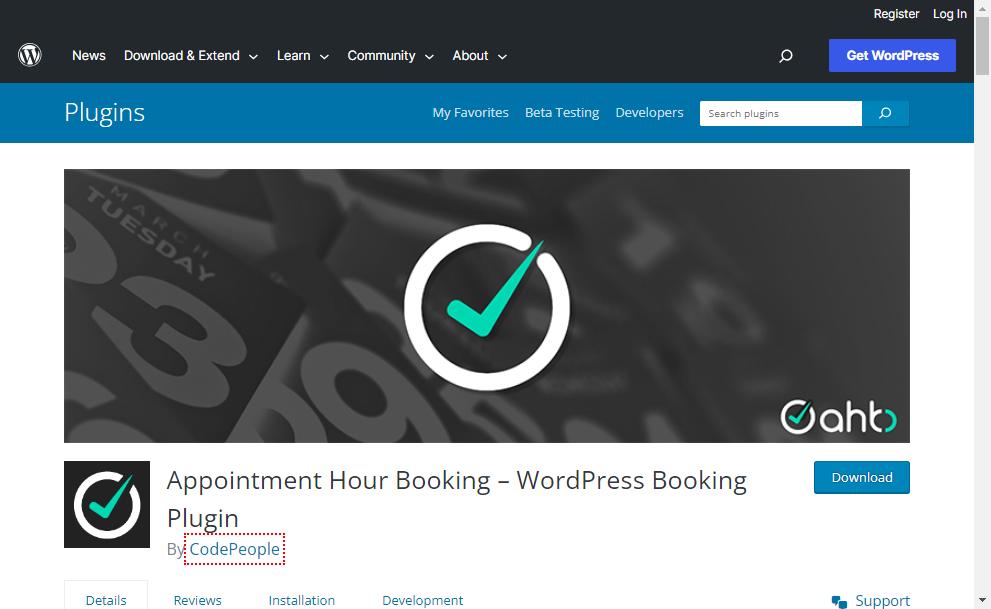Click the plugin's checkmark icon thumbnail
Image resolution: width=991 pixels, height=609 pixels.
click(x=107, y=504)
